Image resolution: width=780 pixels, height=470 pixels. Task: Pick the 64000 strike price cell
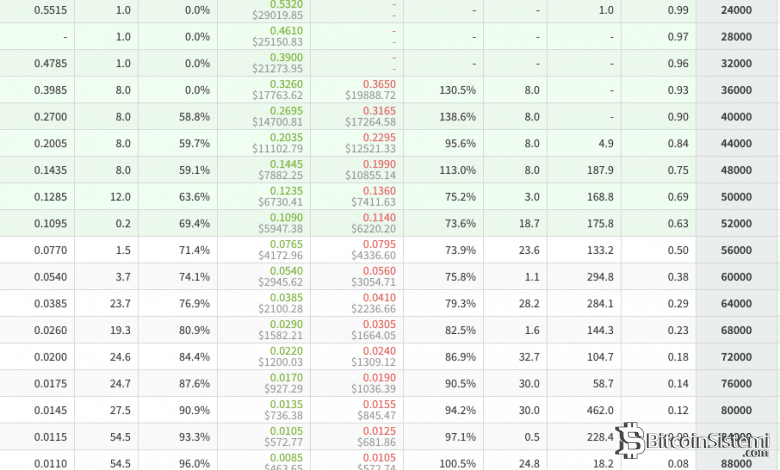[x=736, y=303]
